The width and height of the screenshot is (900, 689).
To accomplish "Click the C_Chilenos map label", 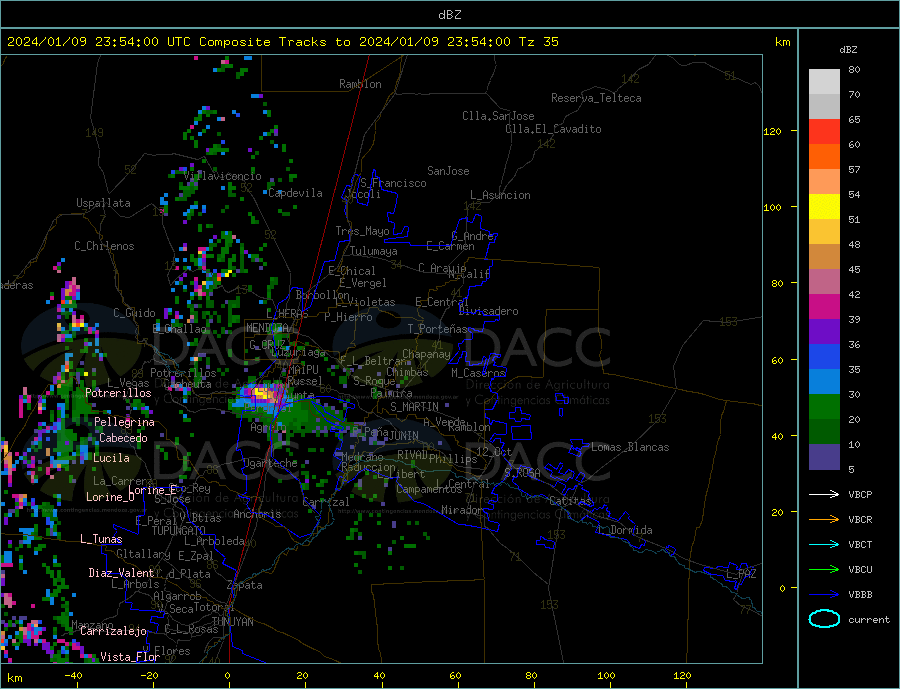I will (x=104, y=246).
